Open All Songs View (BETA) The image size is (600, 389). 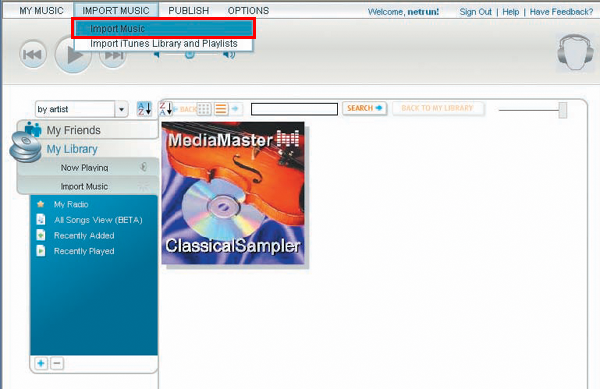tap(98, 220)
